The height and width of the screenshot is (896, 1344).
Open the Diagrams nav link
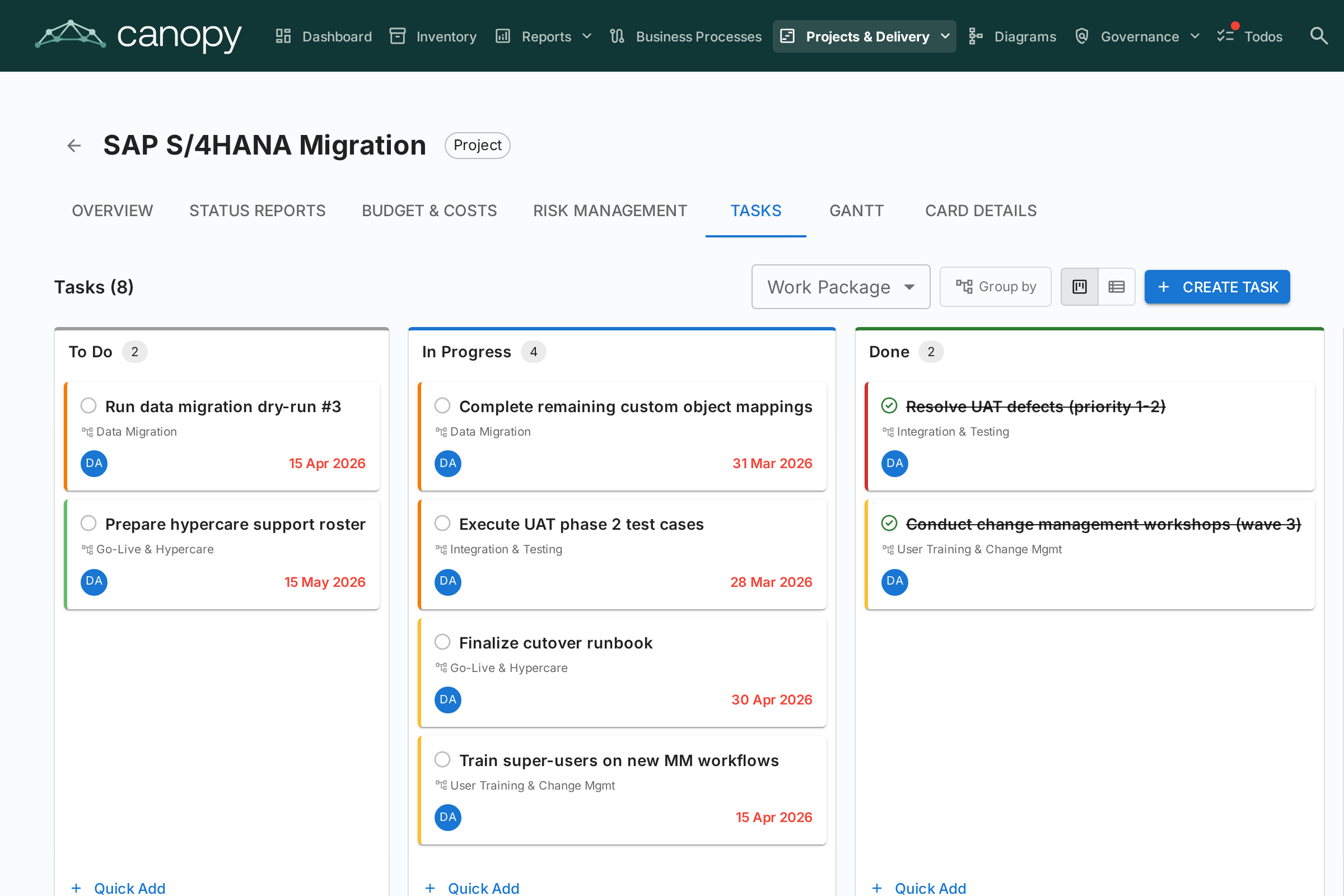1012,36
